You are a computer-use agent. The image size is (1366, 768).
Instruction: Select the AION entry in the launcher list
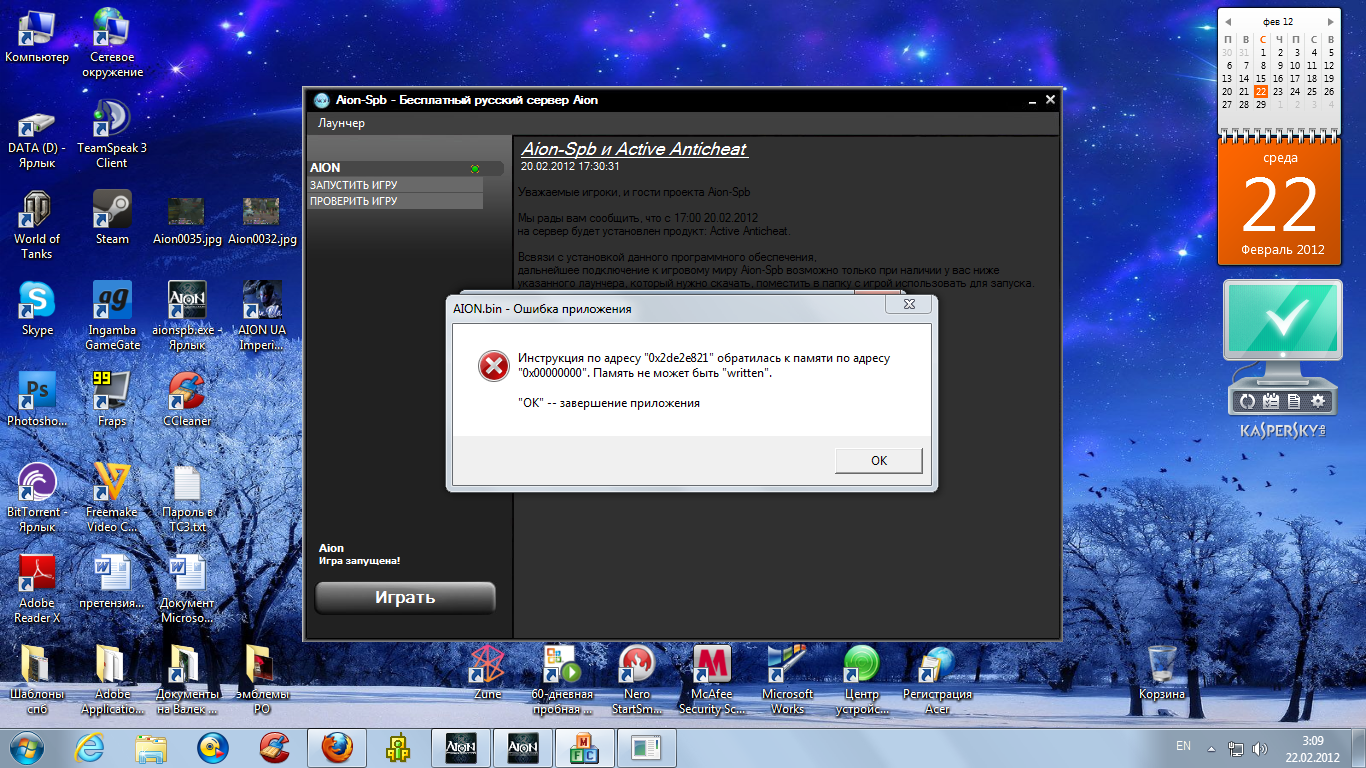click(x=405, y=168)
